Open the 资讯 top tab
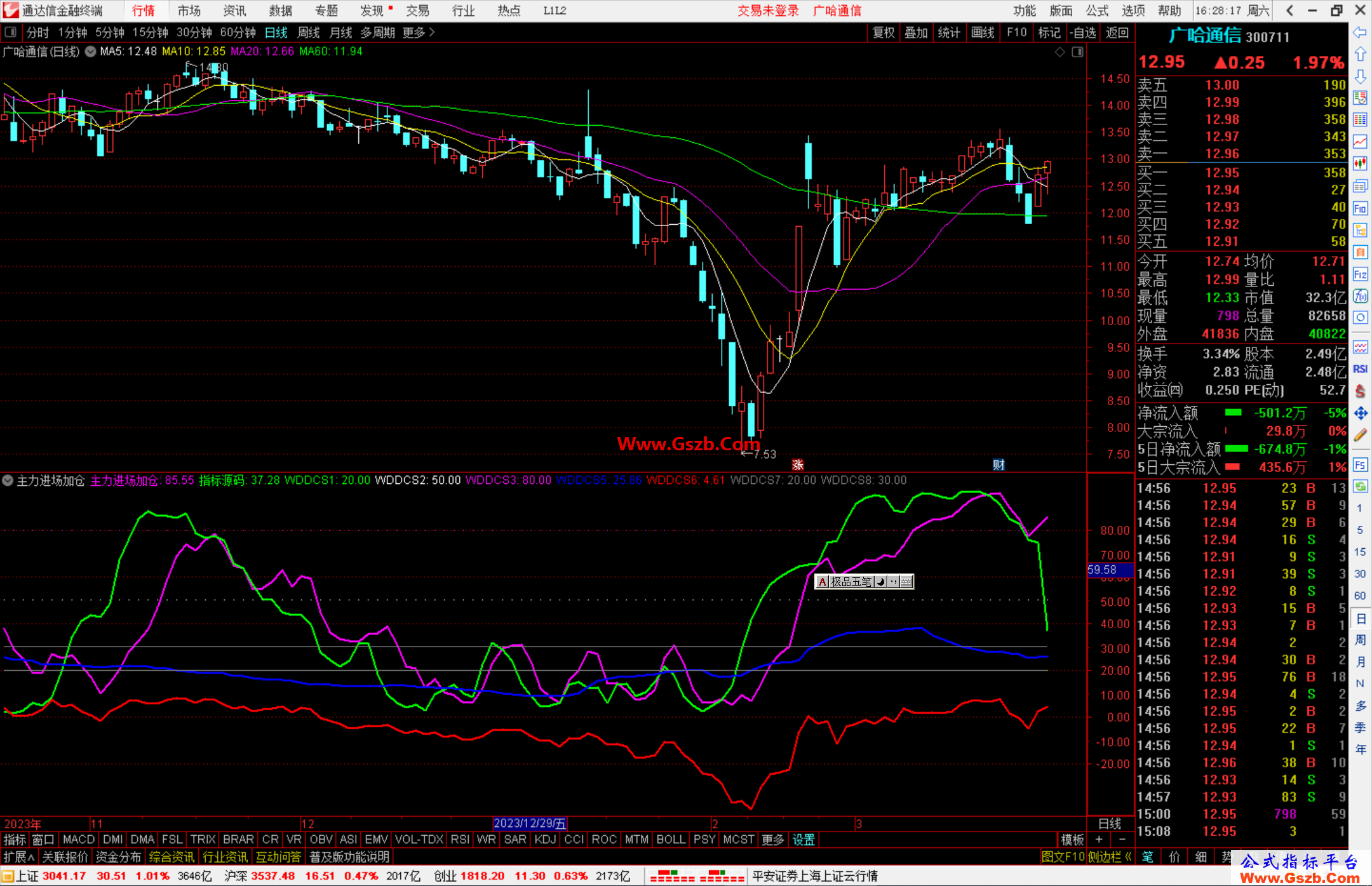This screenshot has height=886, width=1372. [234, 11]
